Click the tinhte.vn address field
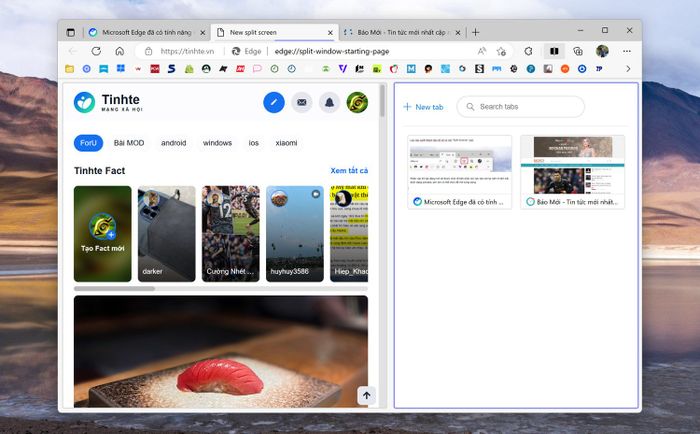This screenshot has height=434, width=700. 187,51
